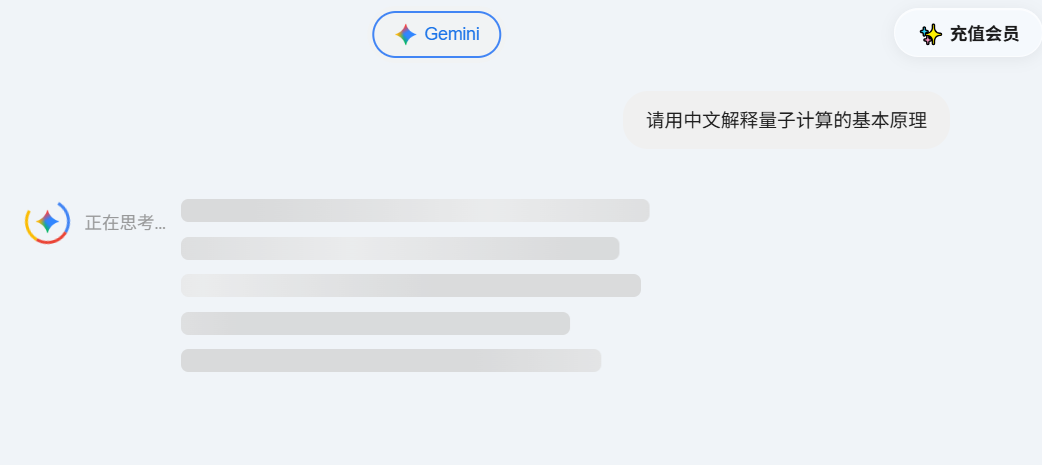This screenshot has height=465, width=1042.
Task: Click the second loading skeleton bar
Action: click(x=400, y=248)
